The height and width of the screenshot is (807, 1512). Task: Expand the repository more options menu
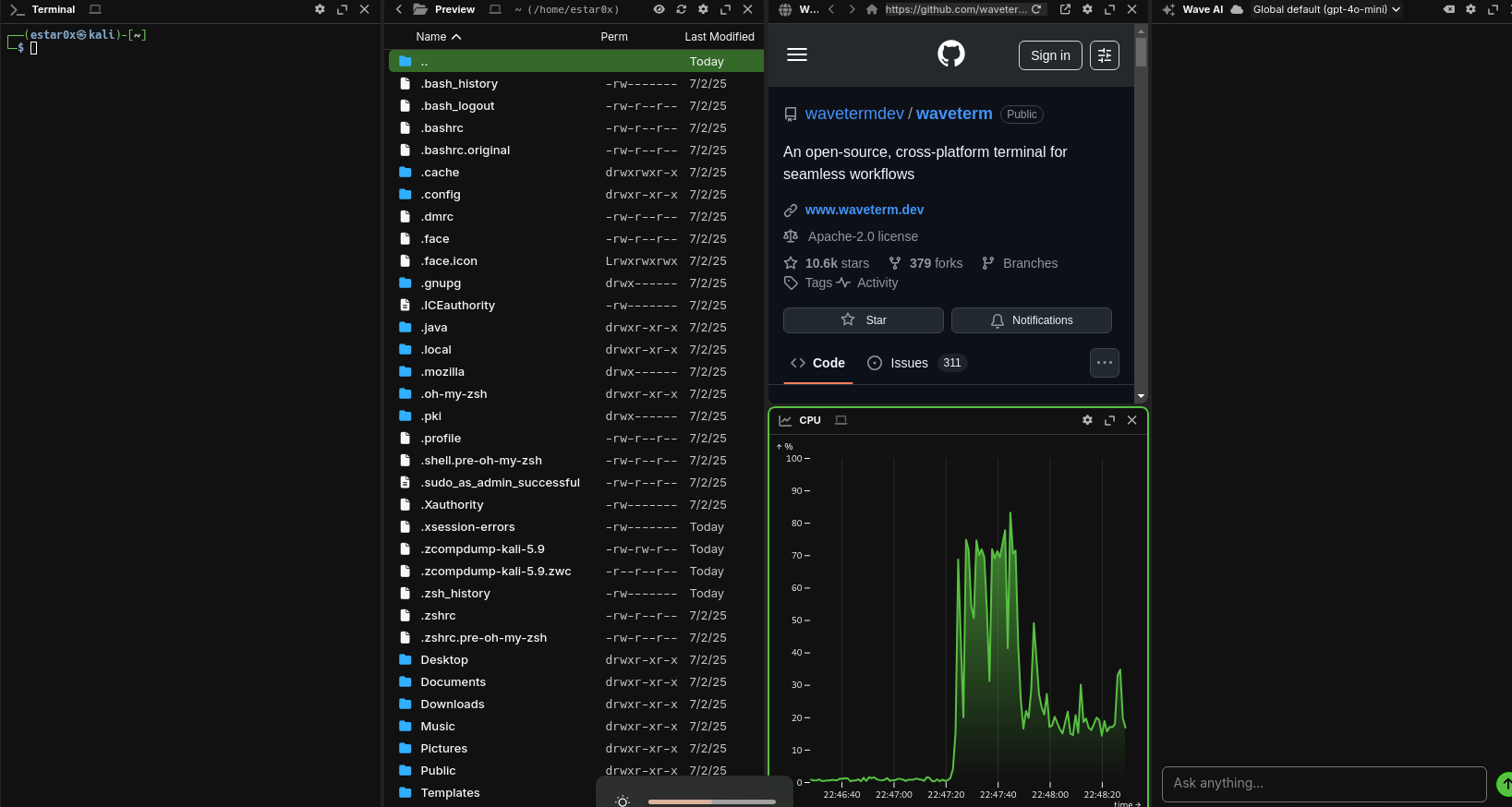(x=1104, y=363)
